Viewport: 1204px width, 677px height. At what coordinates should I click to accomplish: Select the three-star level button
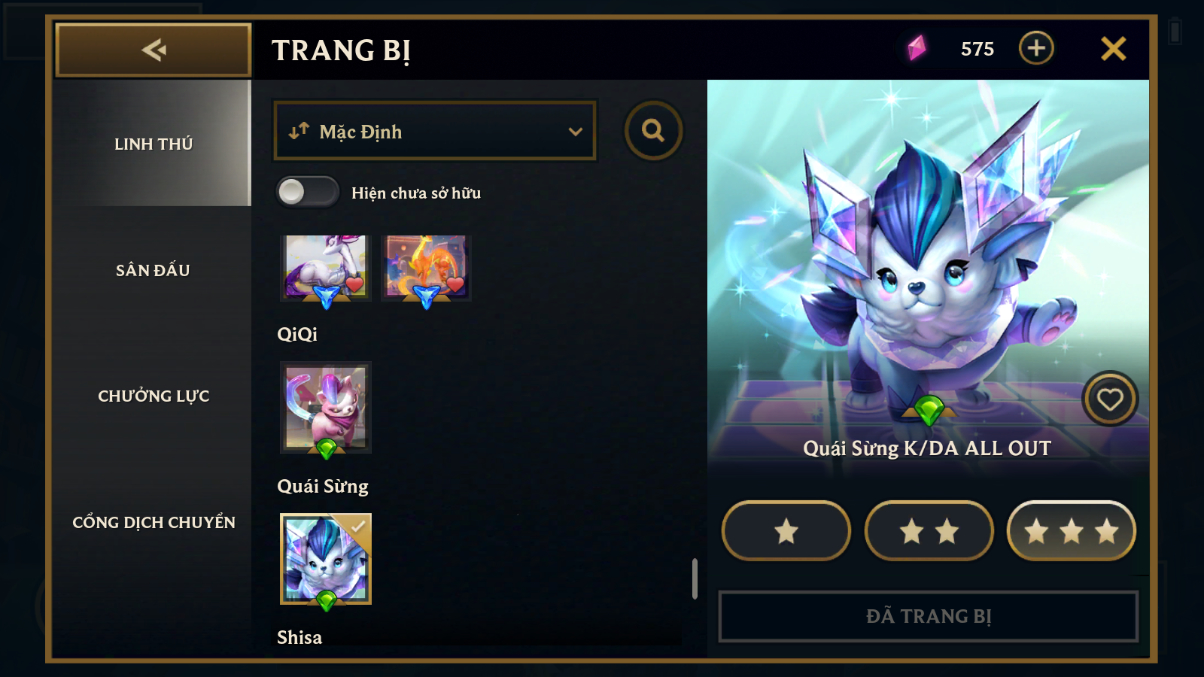click(1071, 531)
